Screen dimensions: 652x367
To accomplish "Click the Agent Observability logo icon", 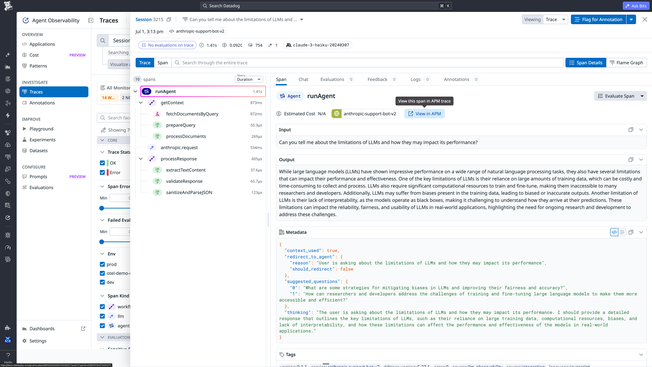I will 25,20.
